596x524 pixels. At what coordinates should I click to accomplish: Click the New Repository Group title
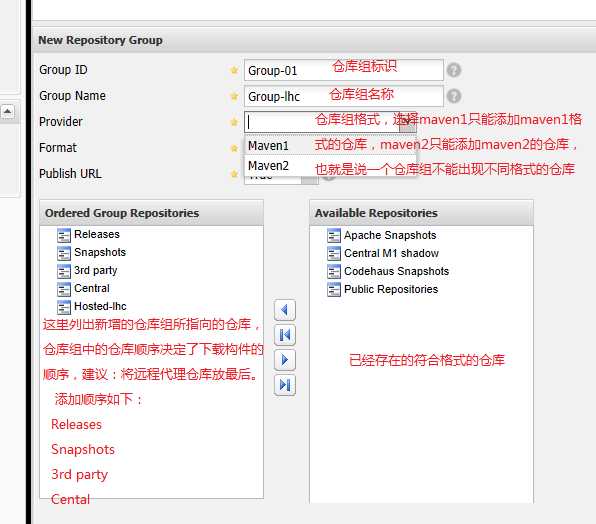click(100, 40)
